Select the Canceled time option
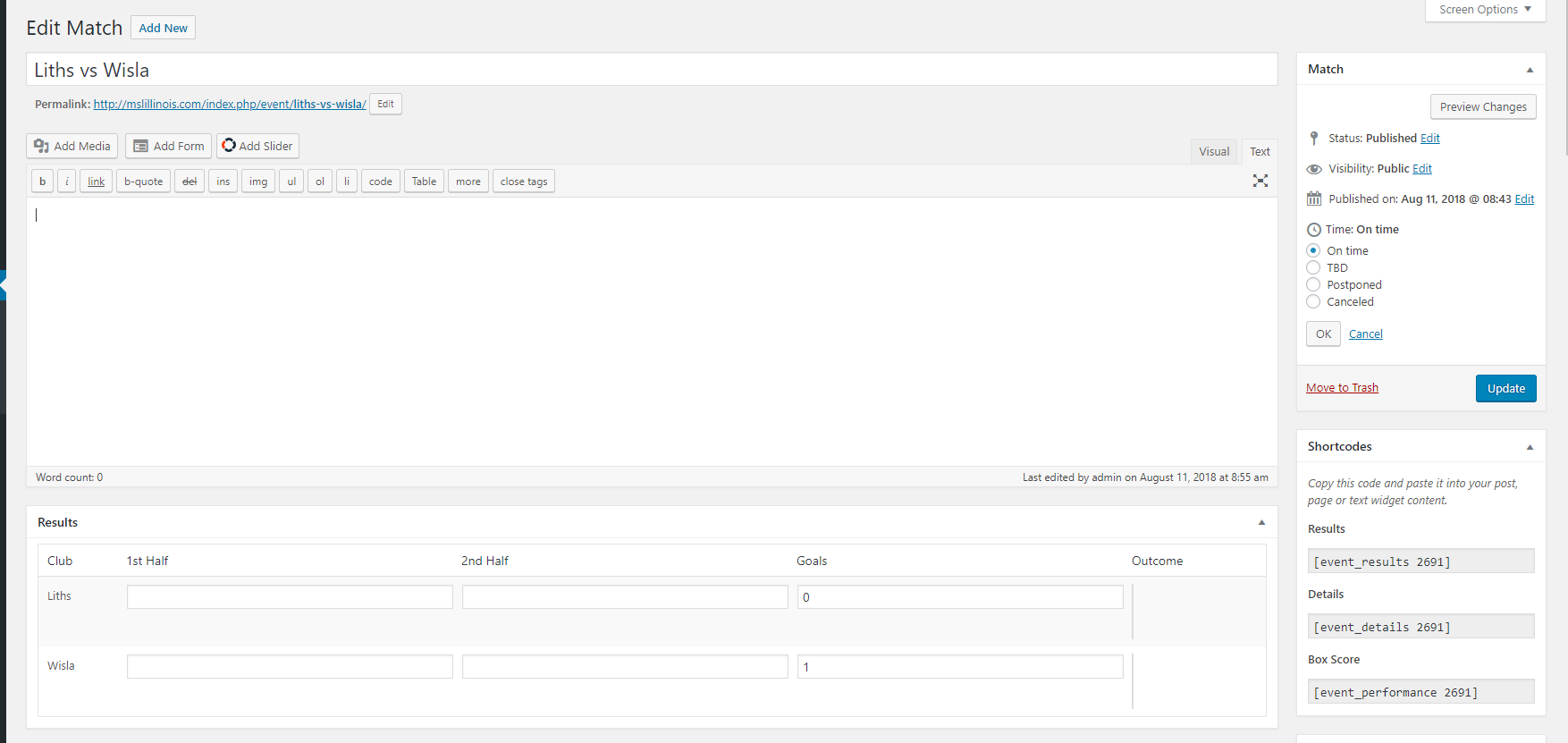Screen dimensions: 1568x743 pyautogui.click(x=1313, y=301)
